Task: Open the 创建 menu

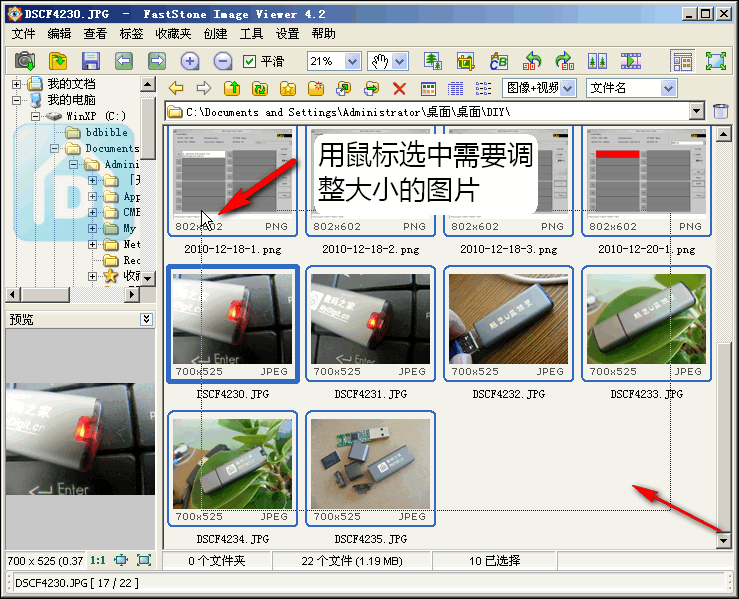Action: click(215, 34)
